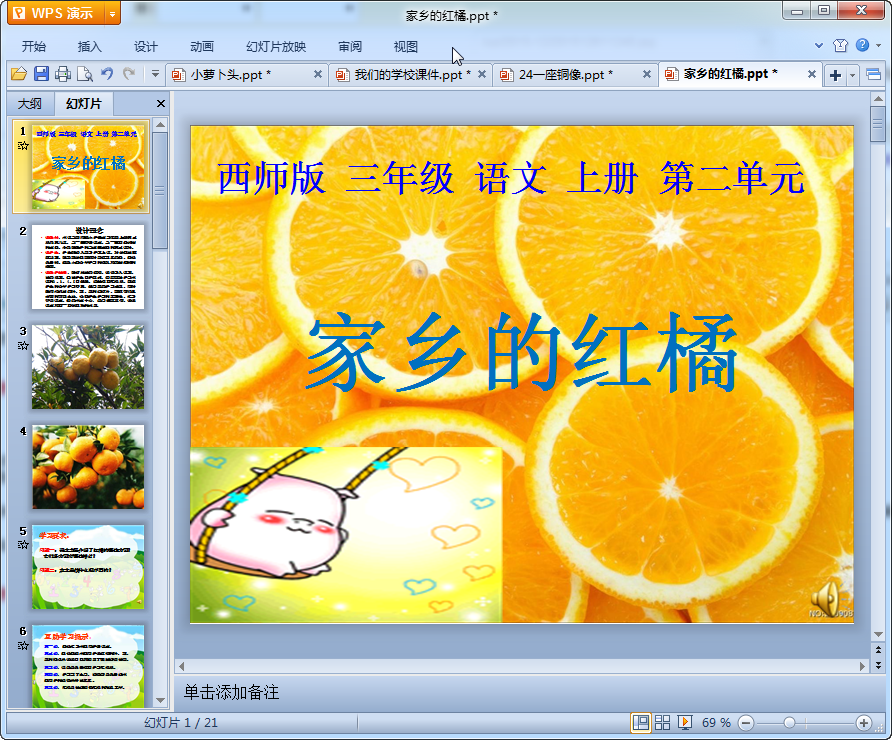Close the 我们的学校课件.ppt tab
This screenshot has height=740, width=892.
click(482, 74)
